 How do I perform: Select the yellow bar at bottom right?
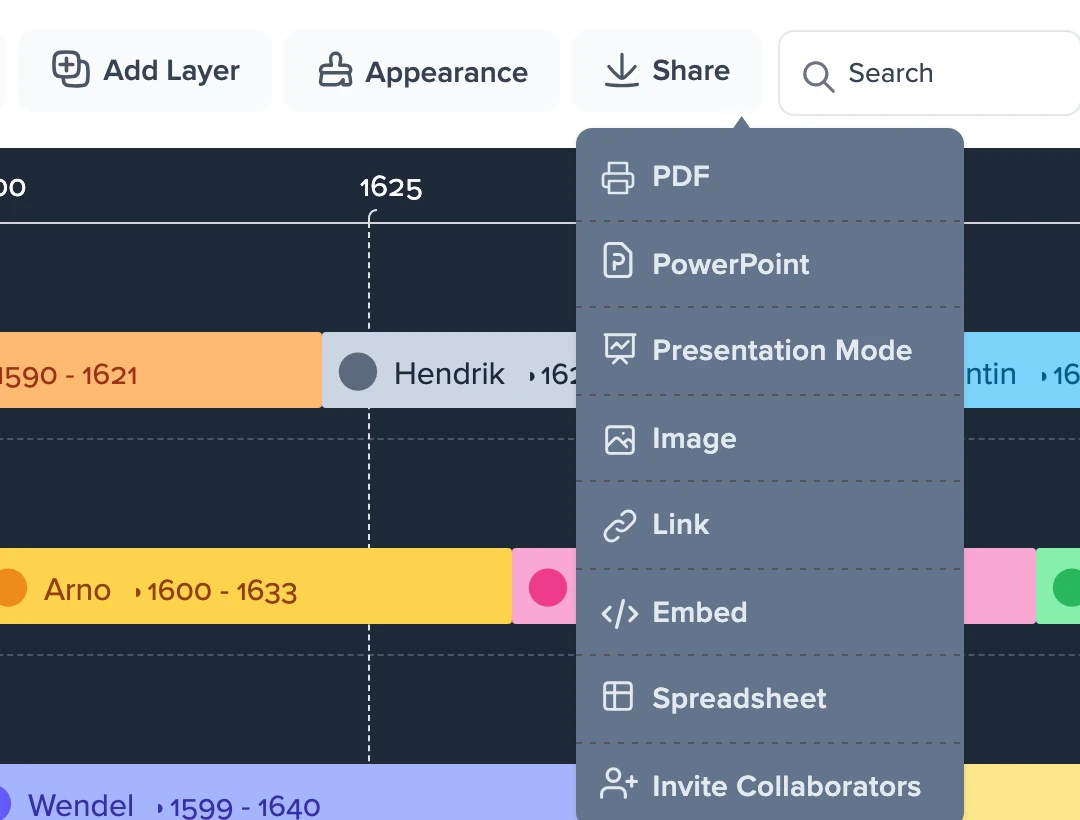pyautogui.click(x=1021, y=792)
